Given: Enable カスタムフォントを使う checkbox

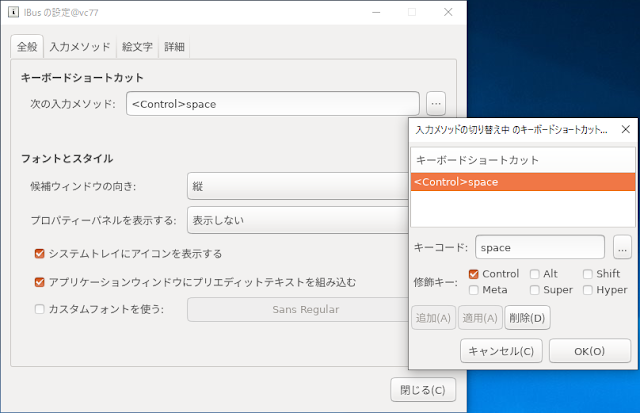Looking at the screenshot, I should coord(40,309).
